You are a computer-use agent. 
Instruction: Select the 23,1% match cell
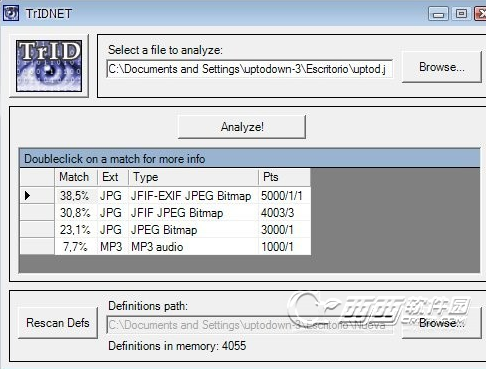(x=76, y=229)
